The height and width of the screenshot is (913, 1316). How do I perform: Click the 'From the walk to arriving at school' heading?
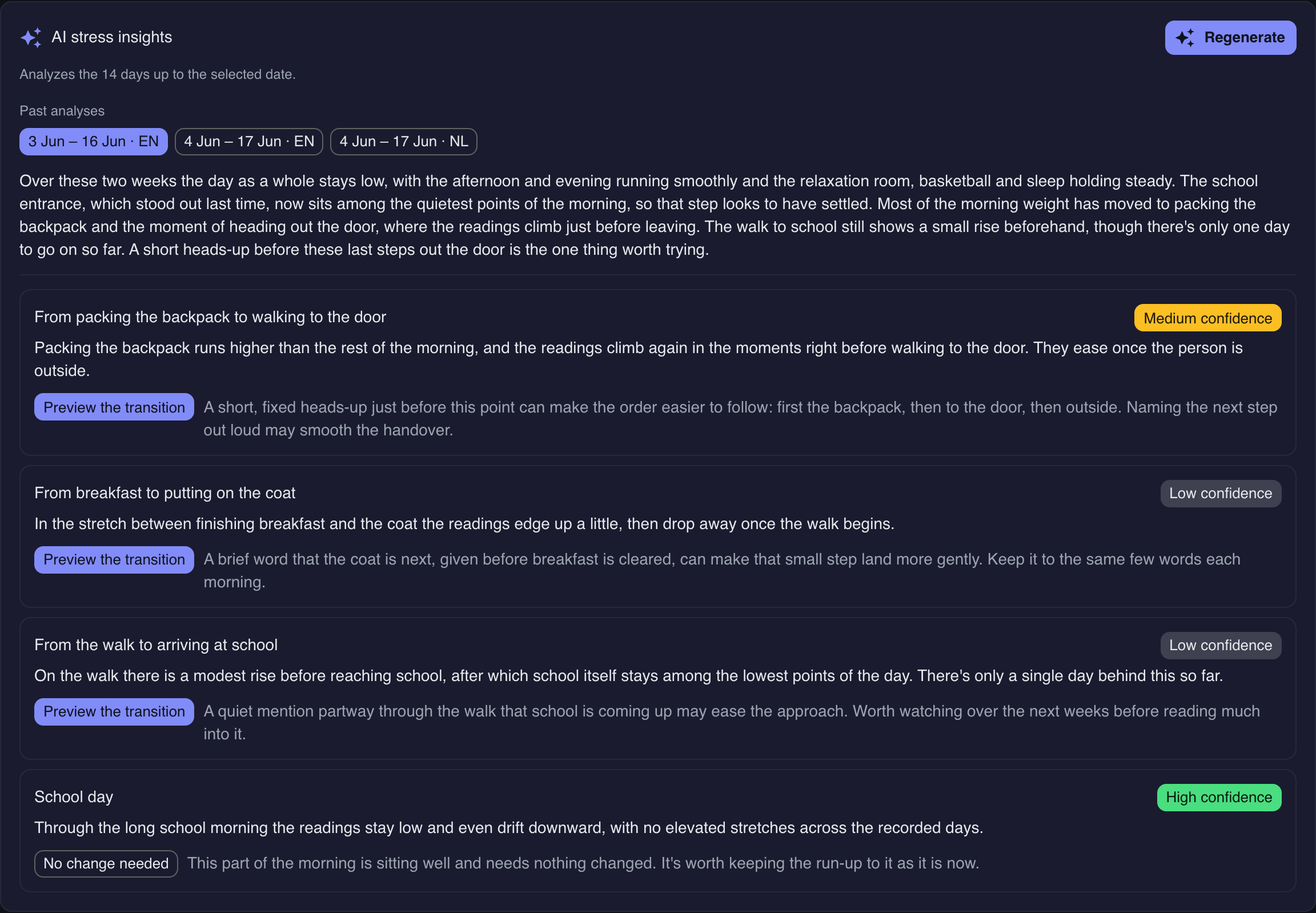pos(155,644)
